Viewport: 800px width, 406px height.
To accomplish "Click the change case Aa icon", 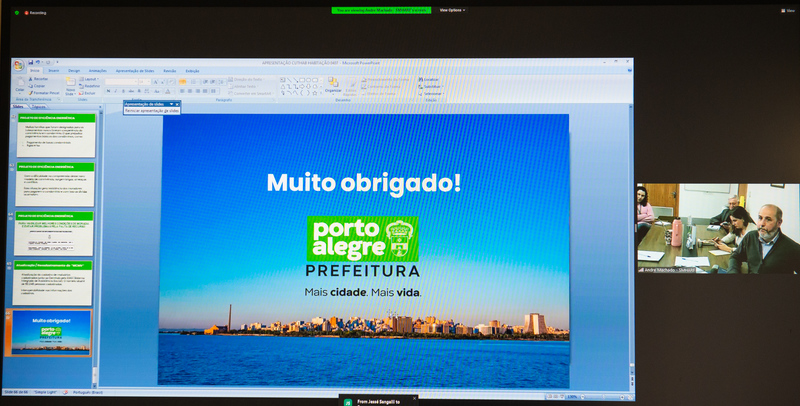I will (157, 91).
